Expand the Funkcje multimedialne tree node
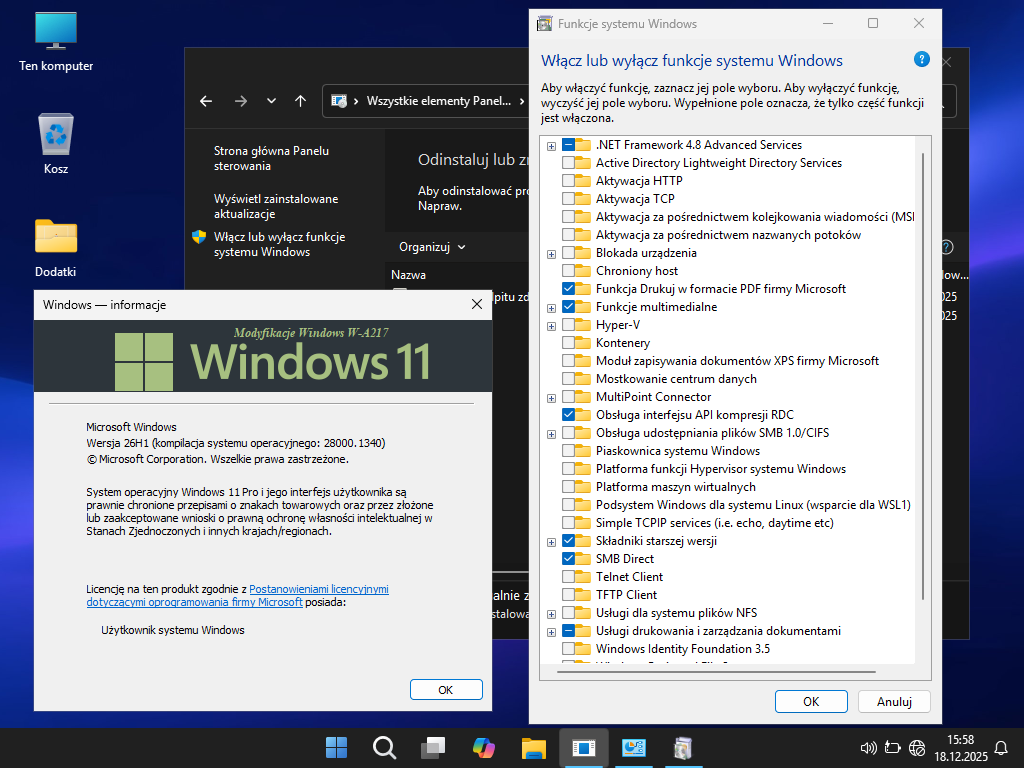This screenshot has height=768, width=1024. (x=551, y=308)
